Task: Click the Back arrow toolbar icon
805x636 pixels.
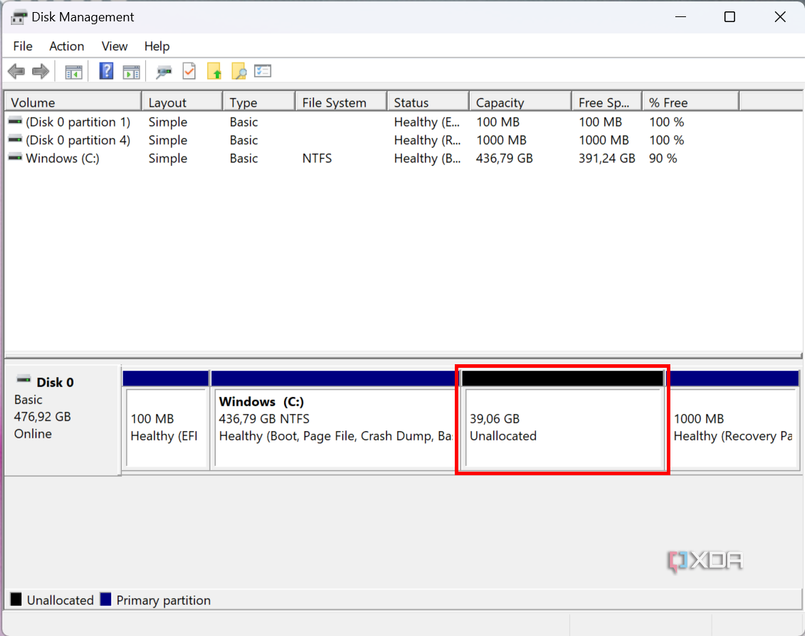Action: (17, 71)
